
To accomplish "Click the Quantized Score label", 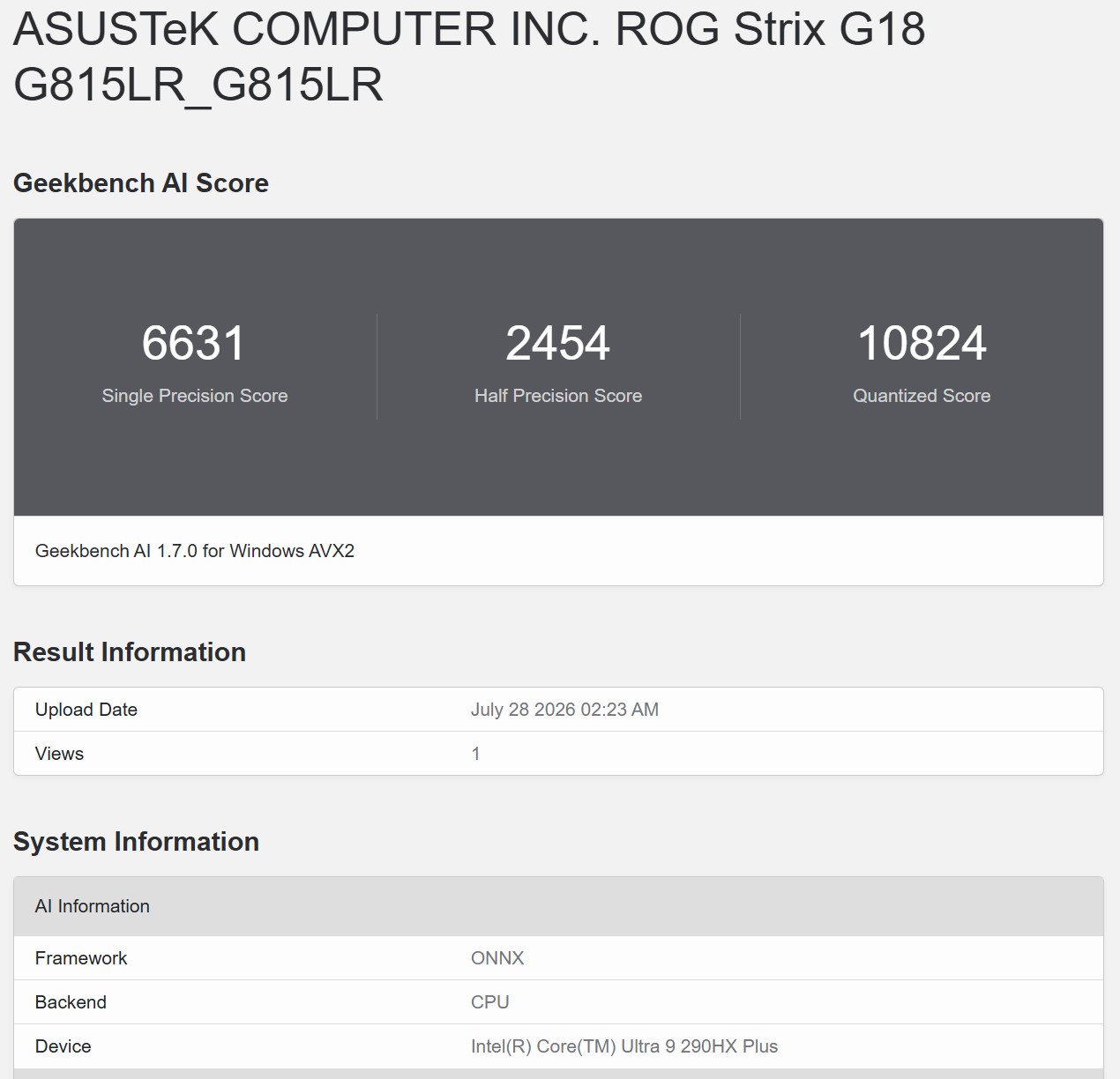I will point(922,396).
